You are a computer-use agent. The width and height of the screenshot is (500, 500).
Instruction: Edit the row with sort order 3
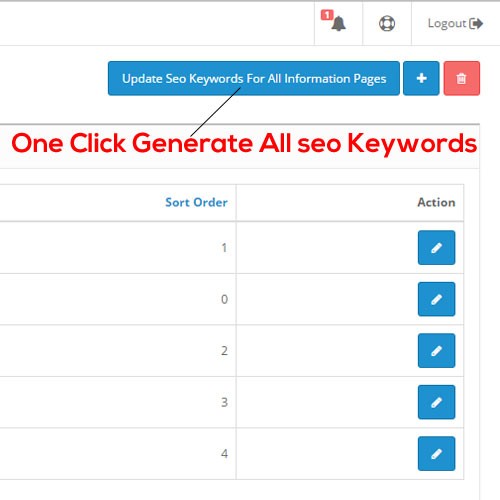pos(436,402)
